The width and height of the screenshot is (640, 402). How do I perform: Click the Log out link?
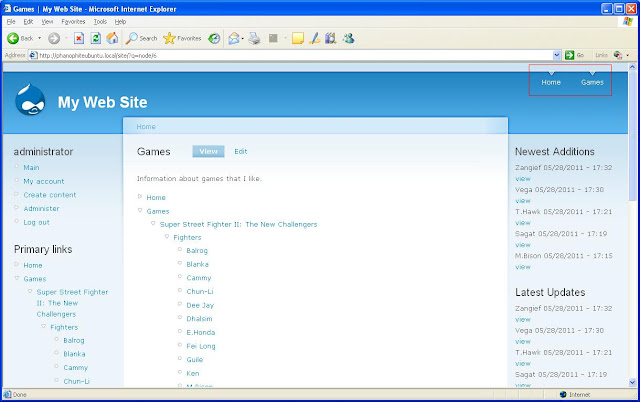tap(36, 222)
